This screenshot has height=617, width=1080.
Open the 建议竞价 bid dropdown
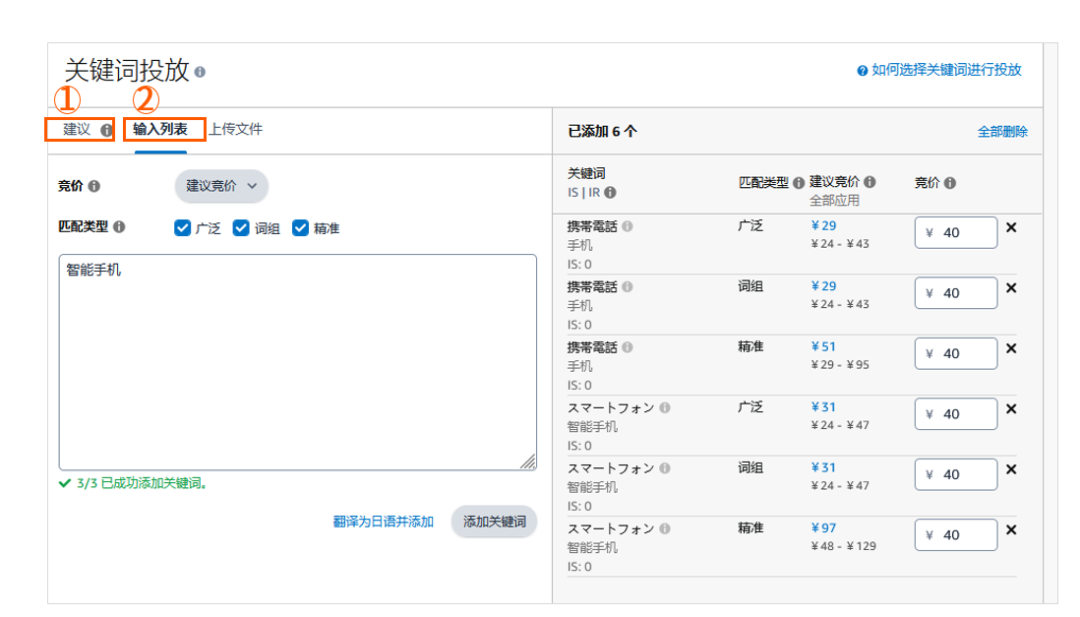(x=221, y=186)
